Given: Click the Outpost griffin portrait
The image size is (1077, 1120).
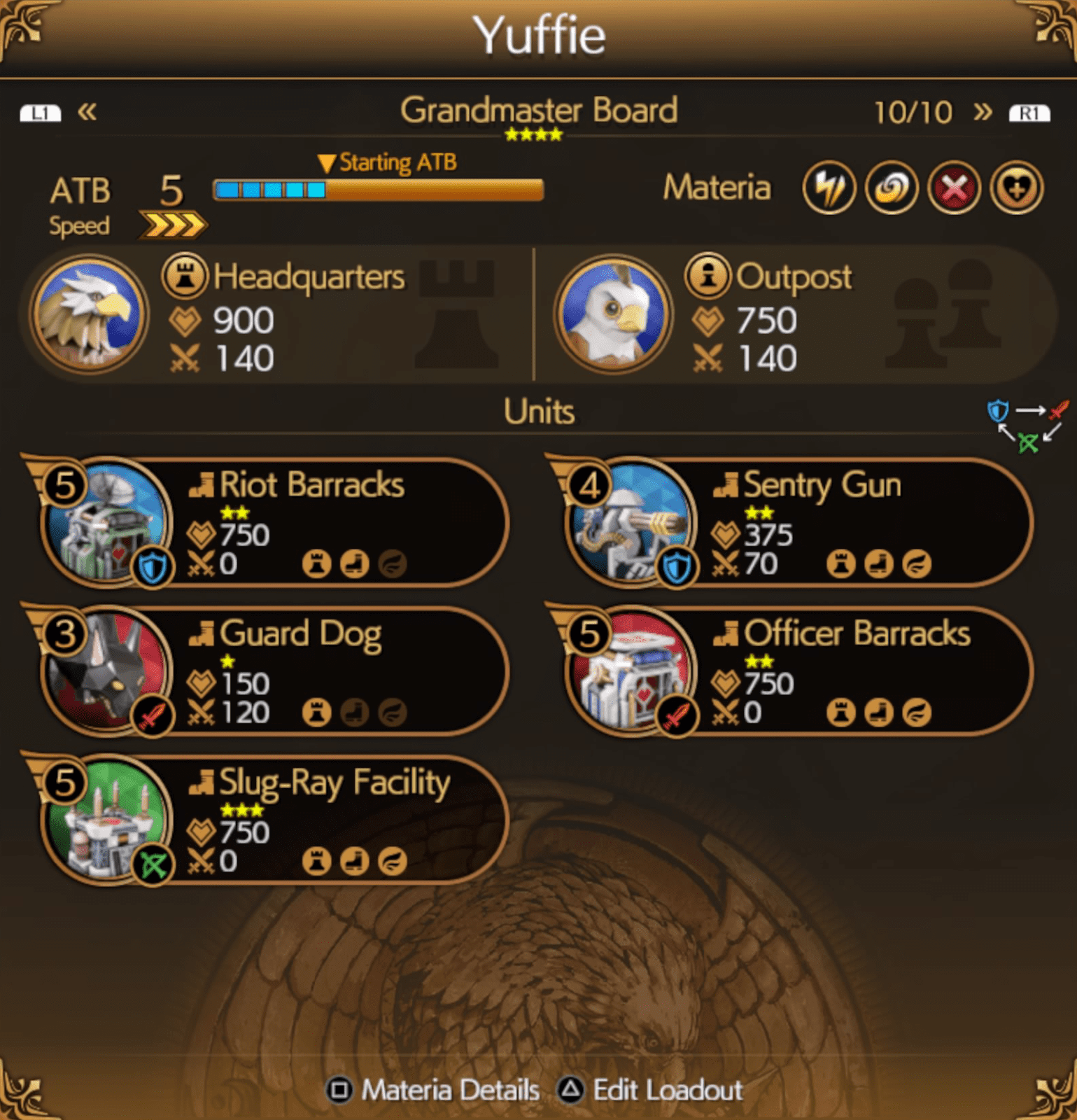Looking at the screenshot, I should click(x=613, y=314).
